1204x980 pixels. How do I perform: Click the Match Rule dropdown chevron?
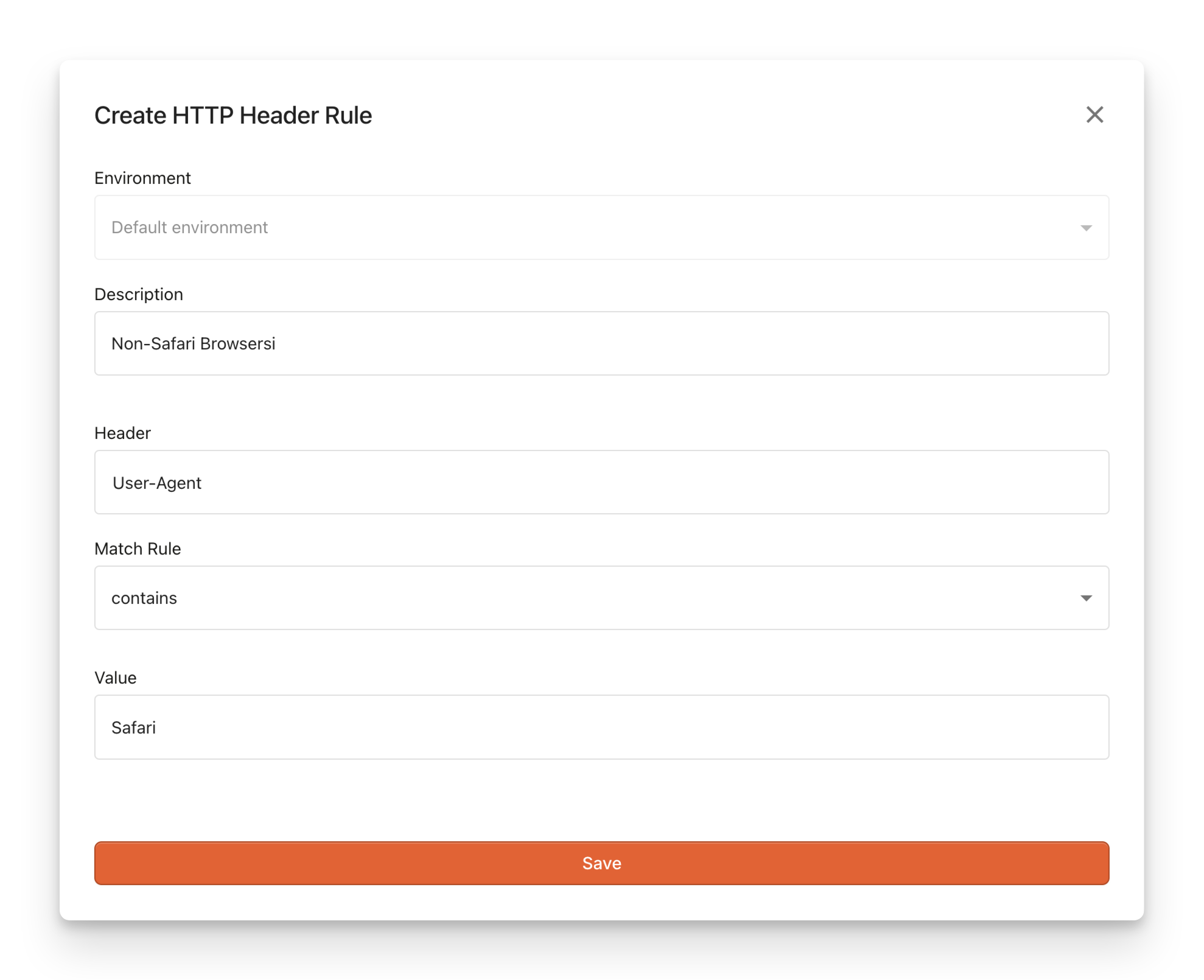tap(1087, 598)
